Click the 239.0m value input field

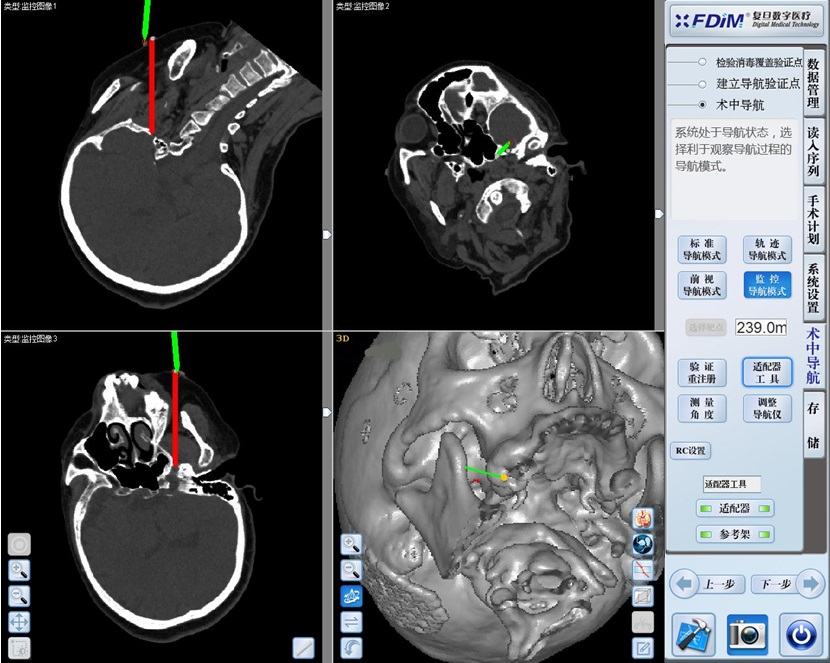(761, 327)
